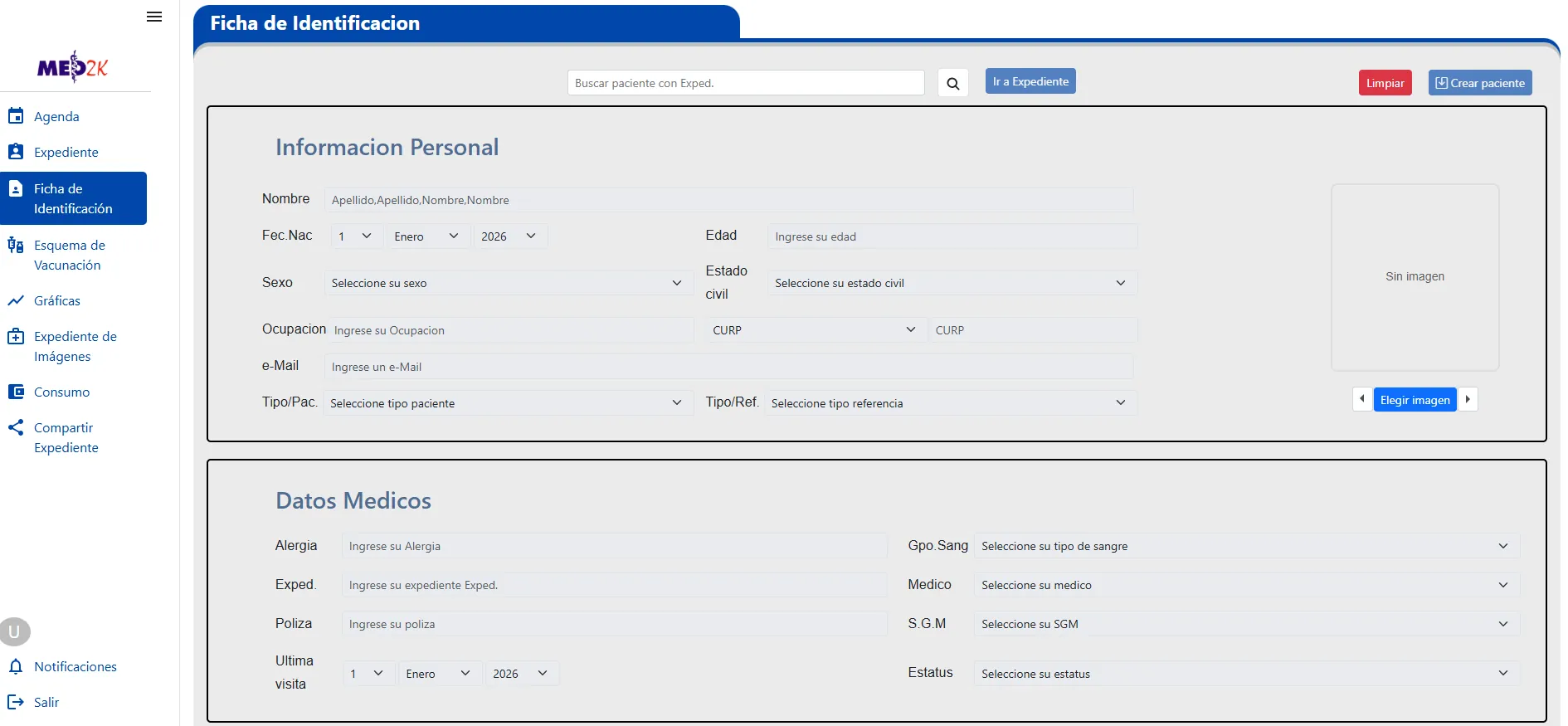The image size is (1568, 726).
Task: Click the Compartir Expediente share icon
Action: pyautogui.click(x=16, y=427)
